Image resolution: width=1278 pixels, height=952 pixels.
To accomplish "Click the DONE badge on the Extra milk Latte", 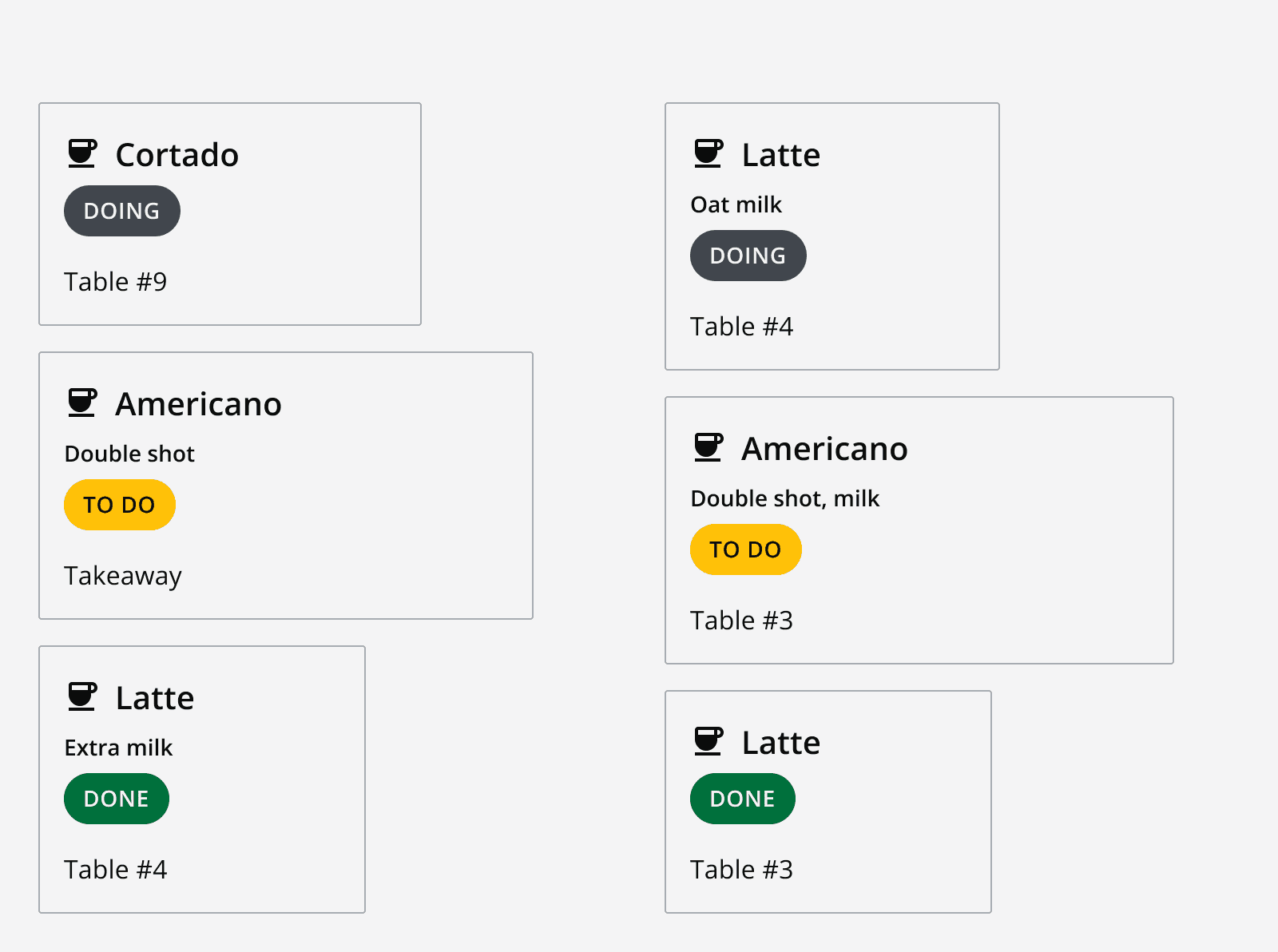I will pyautogui.click(x=117, y=799).
